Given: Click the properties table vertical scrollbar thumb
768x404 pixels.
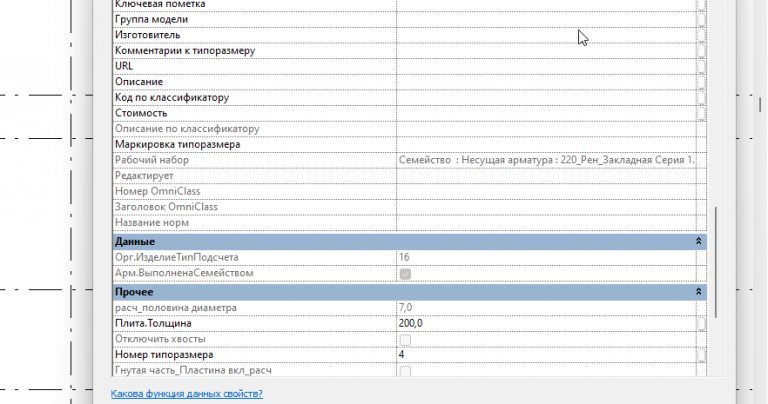Looking at the screenshot, I should click(x=716, y=262).
